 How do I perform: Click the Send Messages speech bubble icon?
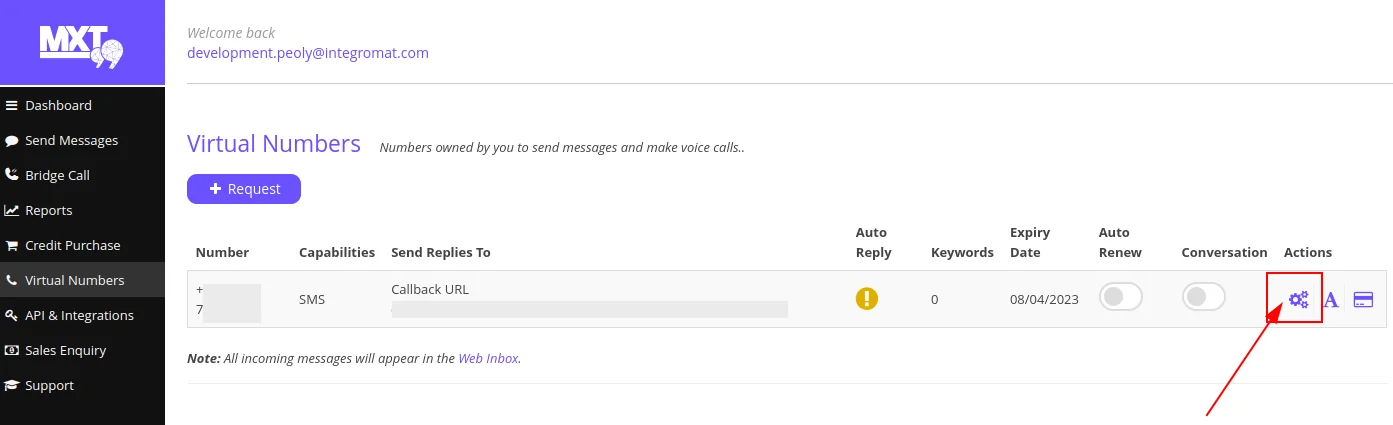(x=12, y=140)
